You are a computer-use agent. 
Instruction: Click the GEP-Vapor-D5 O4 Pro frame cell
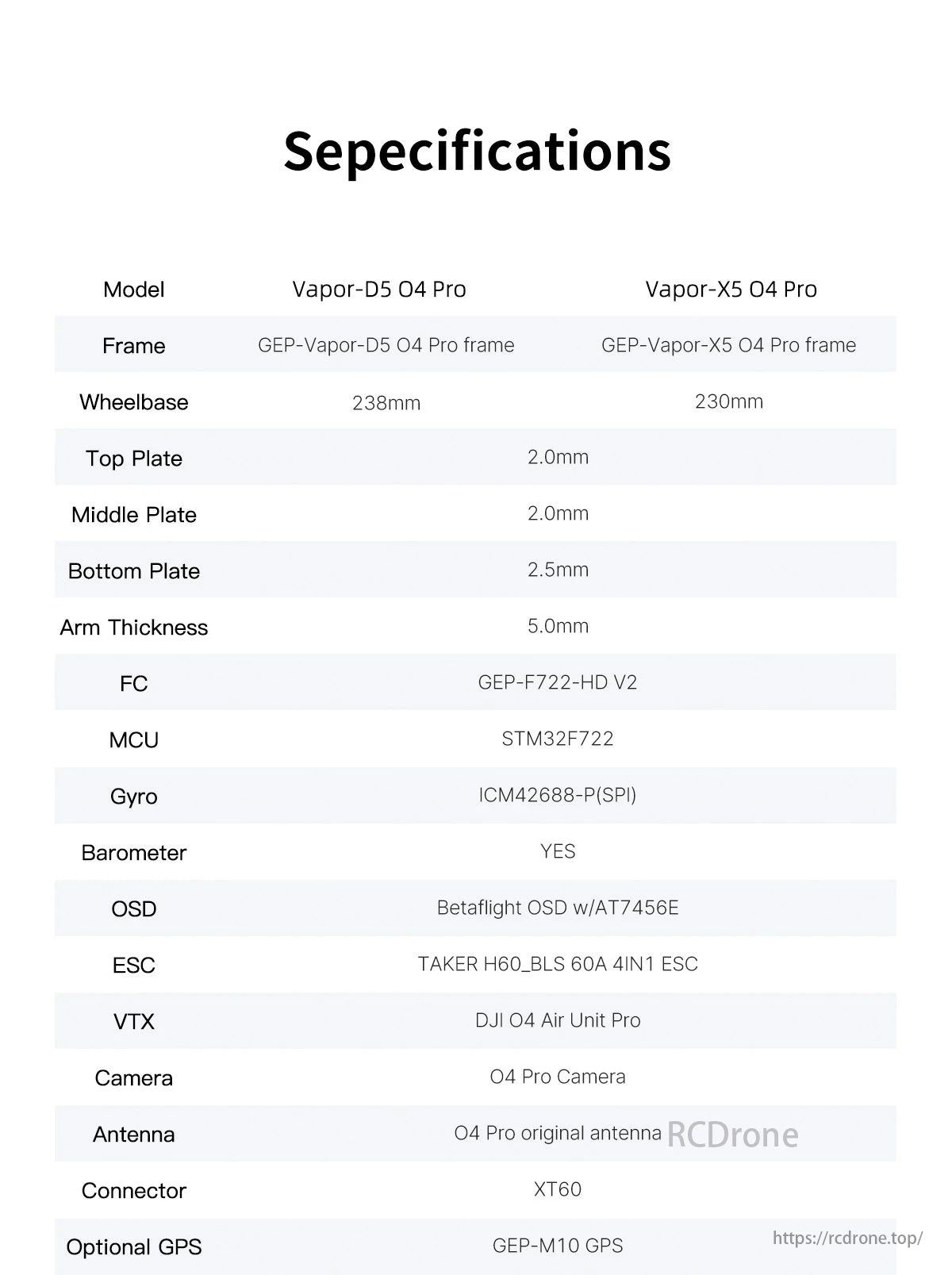pos(386,345)
